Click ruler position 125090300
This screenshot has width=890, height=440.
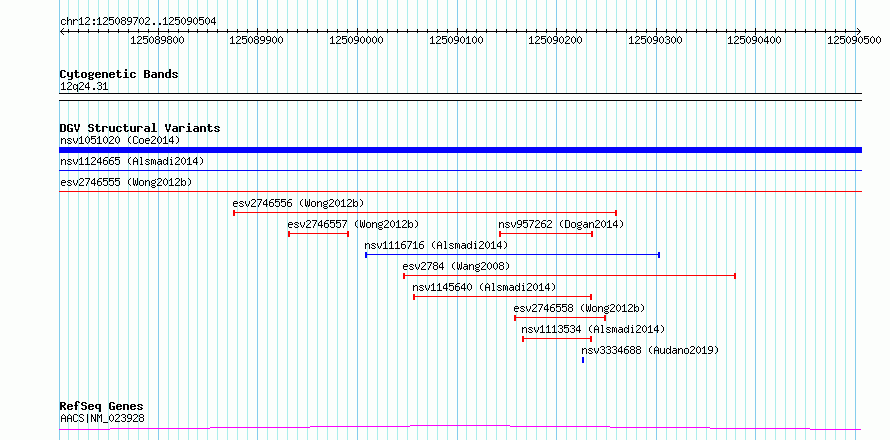point(656,40)
